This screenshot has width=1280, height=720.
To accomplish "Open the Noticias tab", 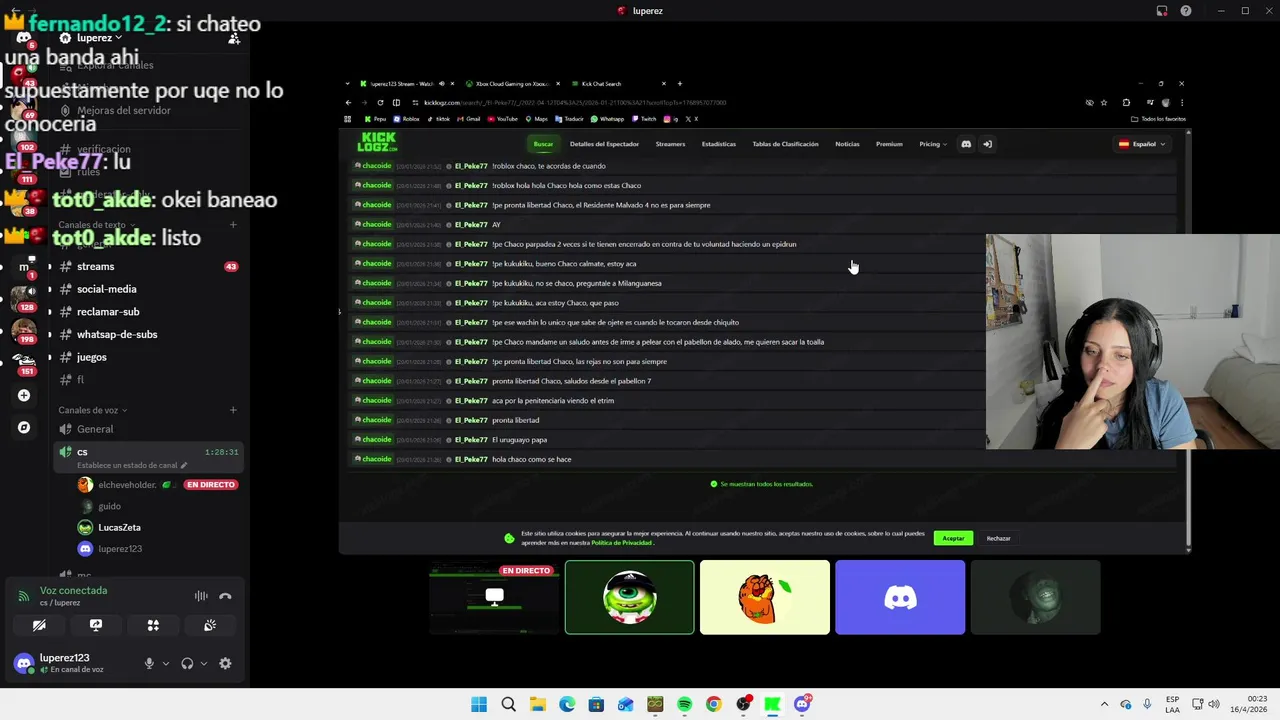I will click(847, 144).
